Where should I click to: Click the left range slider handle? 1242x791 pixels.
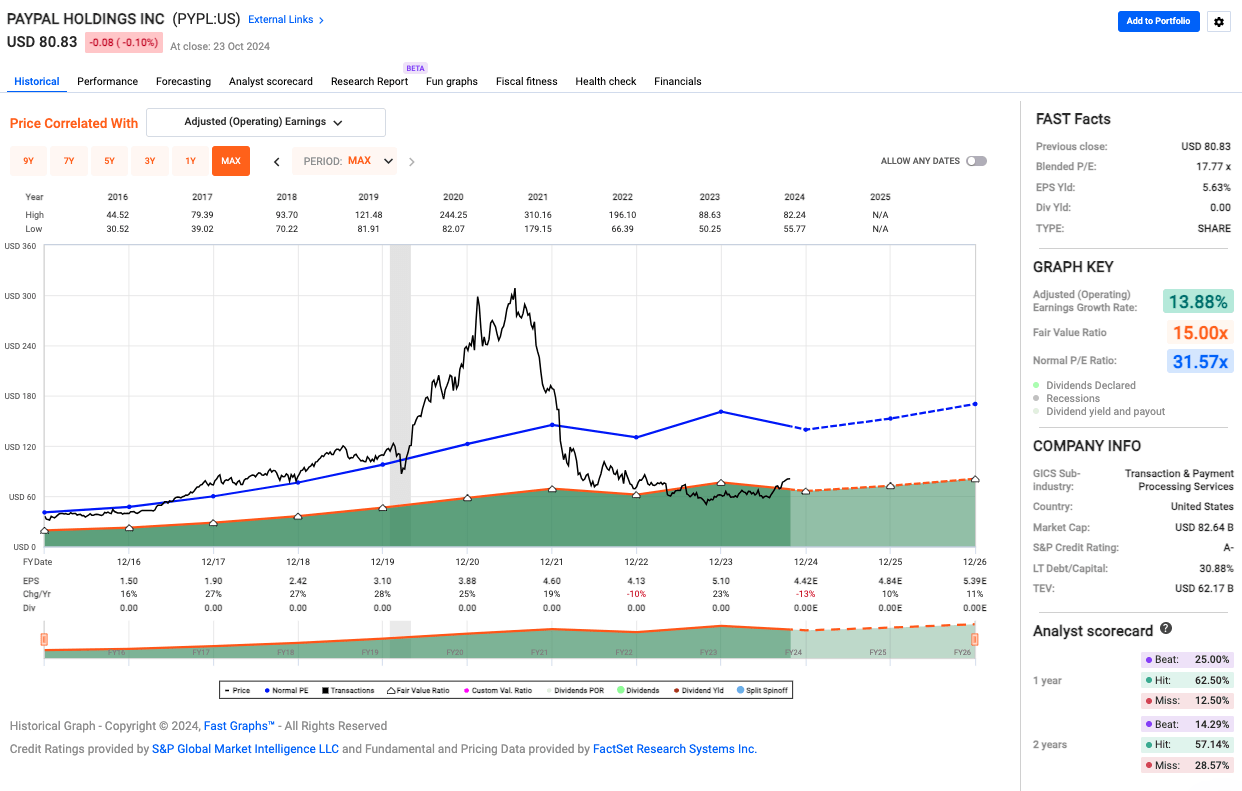(44, 639)
